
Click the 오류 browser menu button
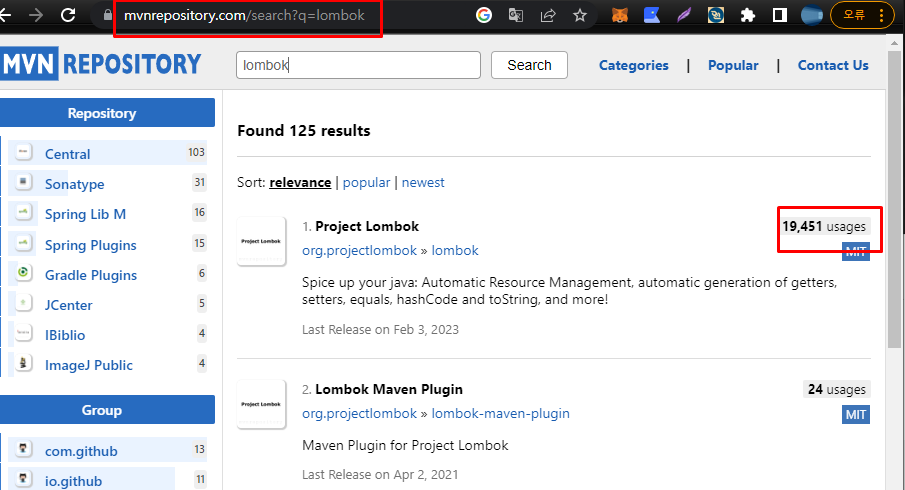point(863,15)
